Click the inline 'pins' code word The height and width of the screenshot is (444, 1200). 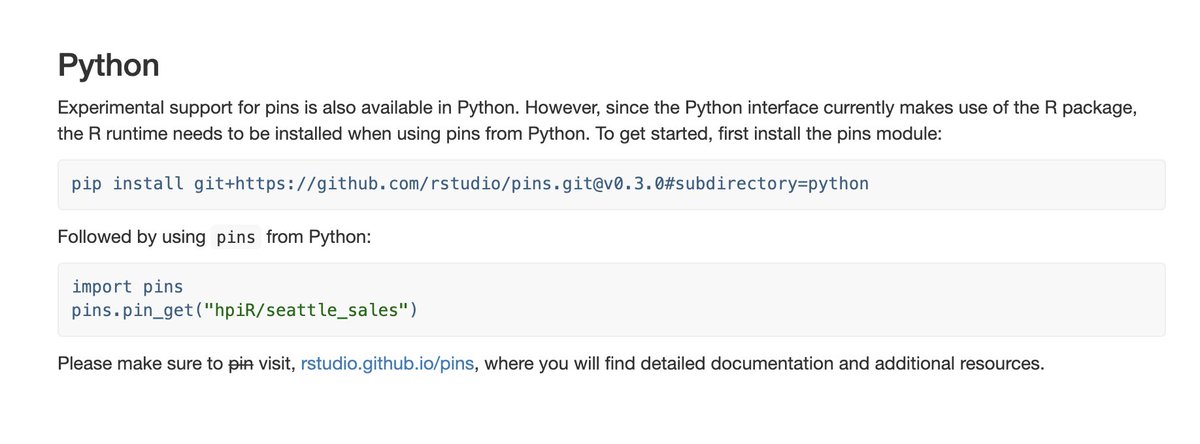pyautogui.click(x=237, y=238)
